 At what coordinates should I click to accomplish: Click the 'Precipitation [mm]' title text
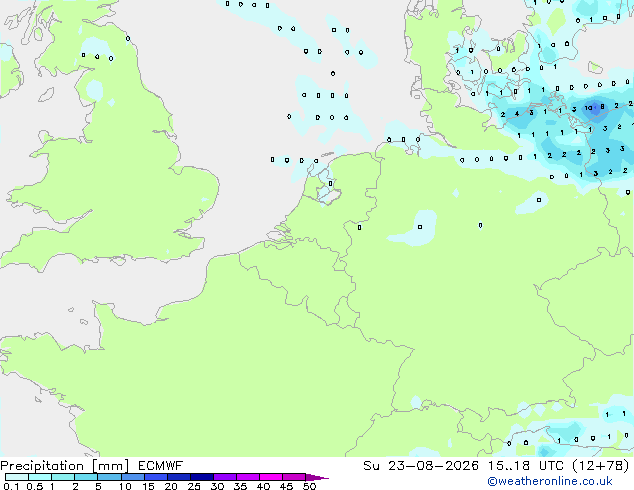click(x=64, y=466)
